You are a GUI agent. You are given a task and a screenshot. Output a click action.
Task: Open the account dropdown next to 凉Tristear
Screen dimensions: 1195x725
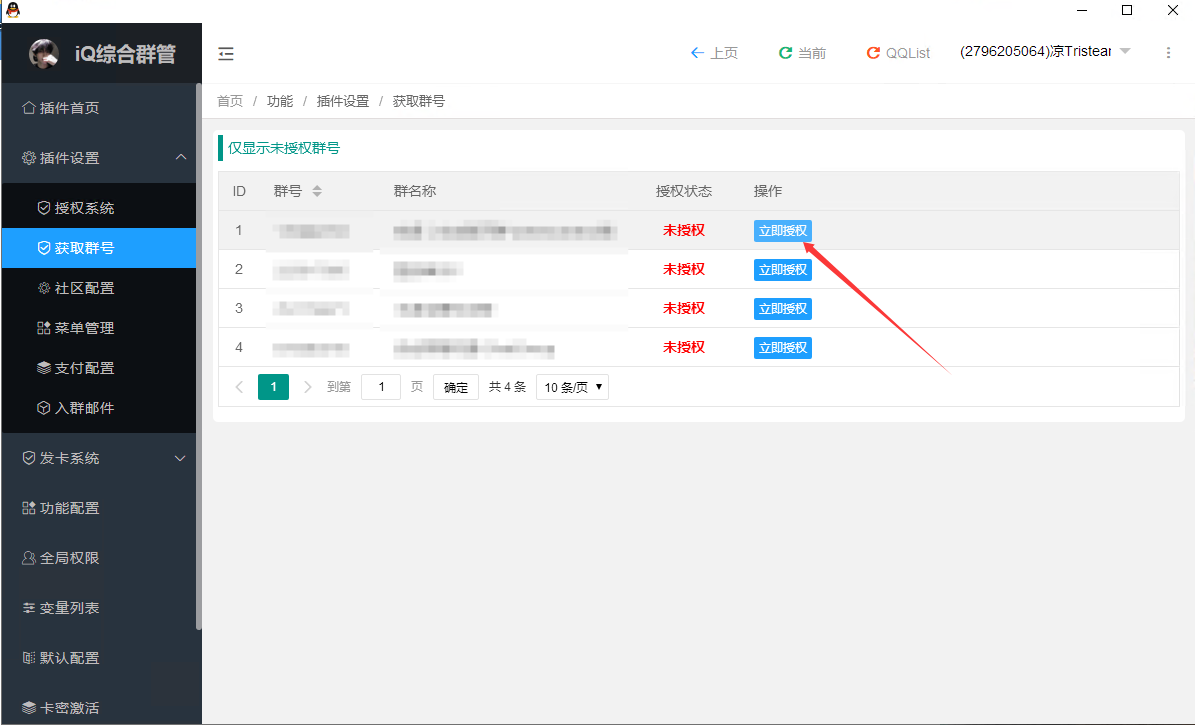coord(1124,52)
